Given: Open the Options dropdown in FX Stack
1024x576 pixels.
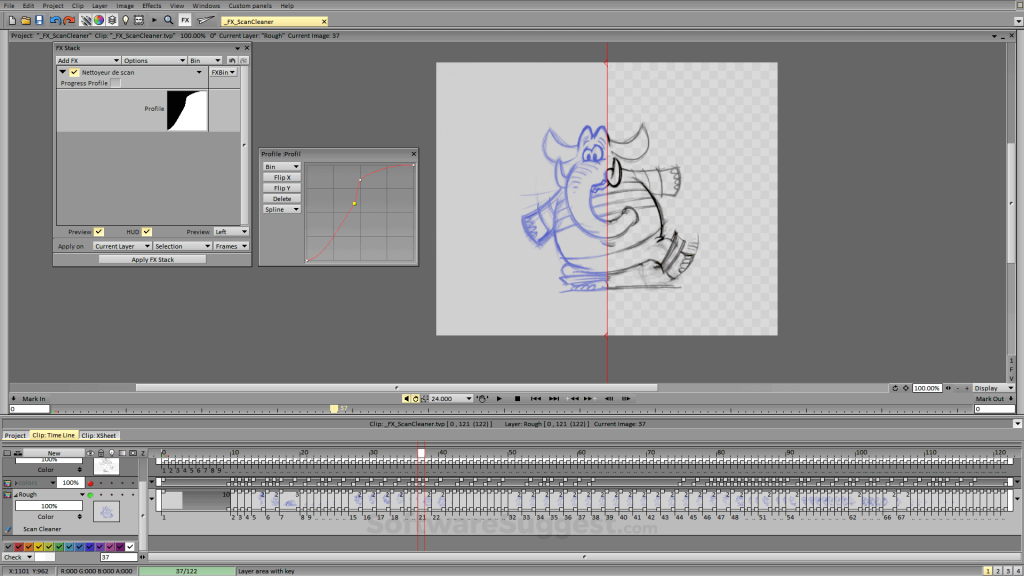Looking at the screenshot, I should tap(154, 61).
